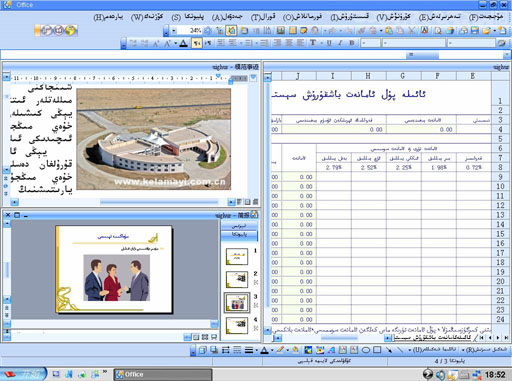The width and height of the screenshot is (512, 381).
Task: Select the Oval shape drawing tool
Action: tap(366, 350)
